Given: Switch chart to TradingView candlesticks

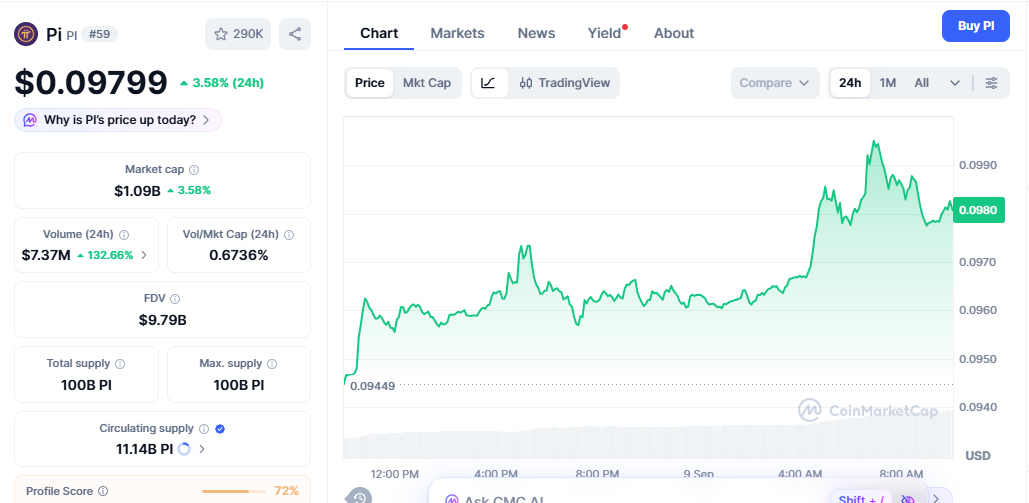Looking at the screenshot, I should click(564, 83).
